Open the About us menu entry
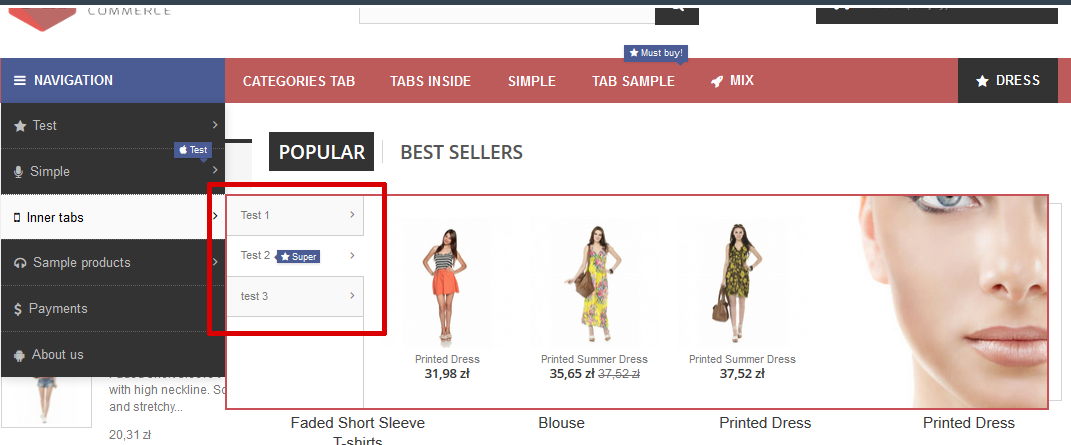 tap(113, 354)
